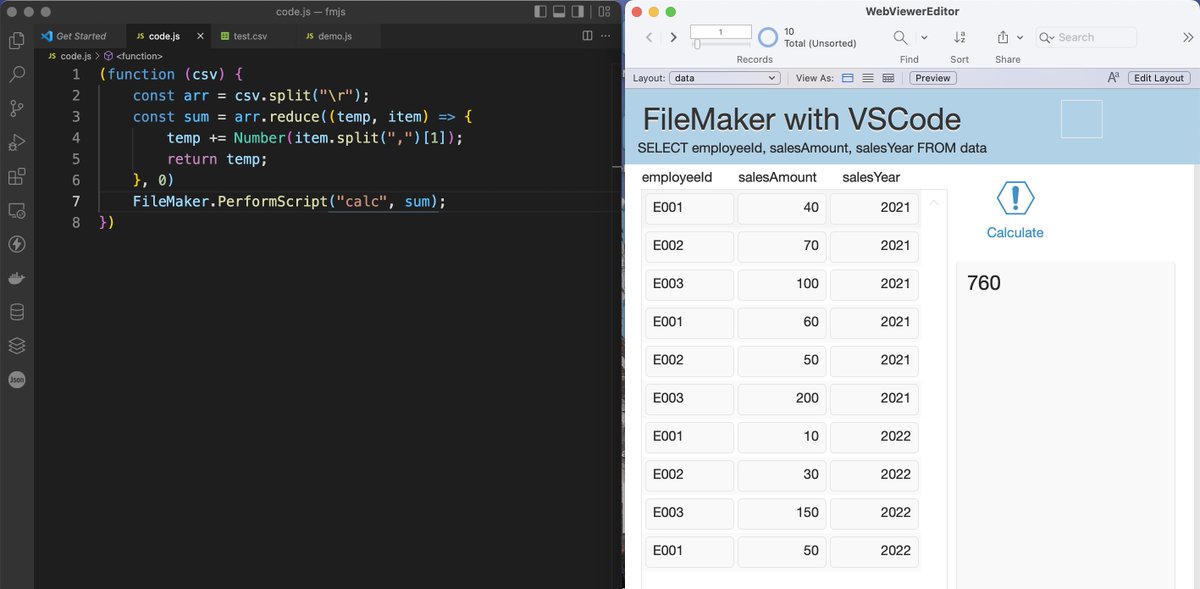Viewport: 1200px width, 589px height.
Task: Click salesAmount cell showing 30
Action: [782, 475]
